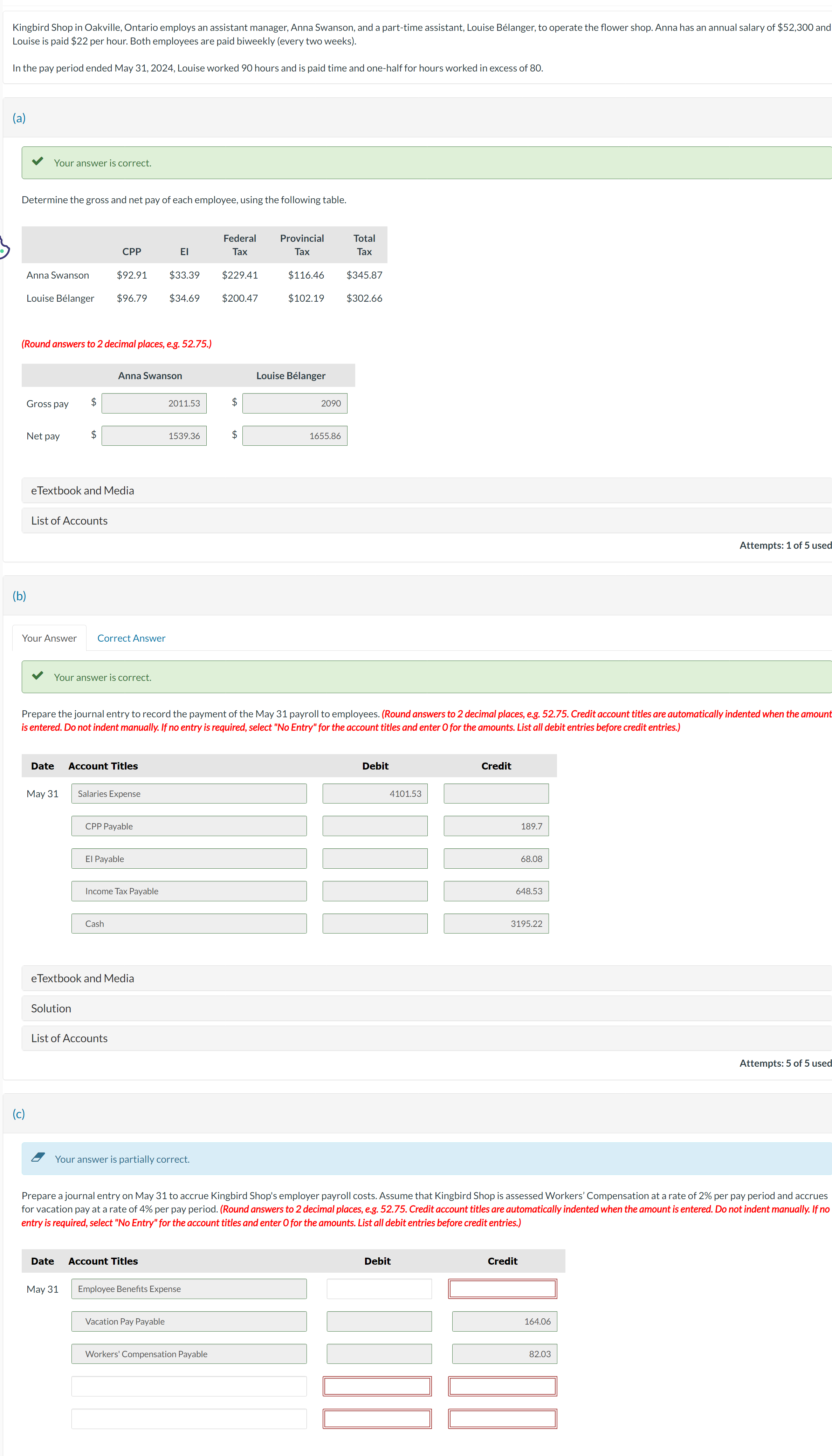Expand the Solution section in part (b)
832x1456 pixels.
click(51, 1009)
